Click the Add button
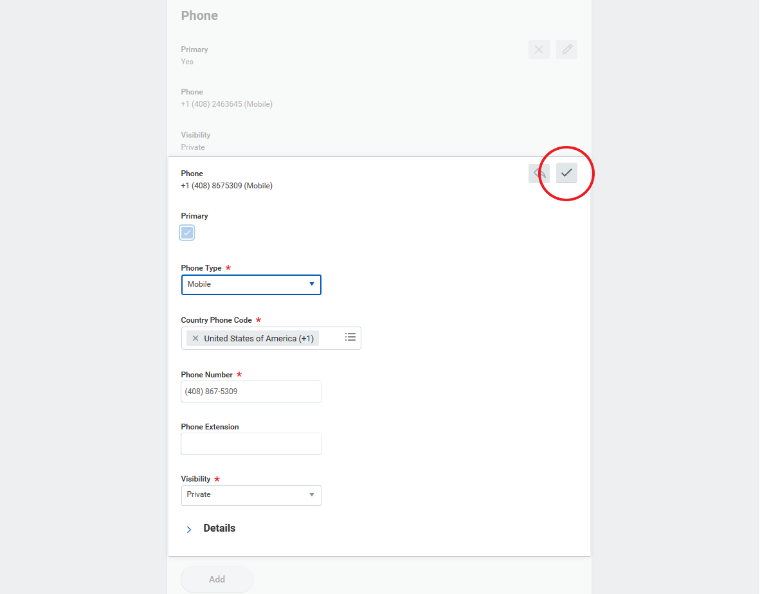Screen dimensions: 760x594 217,579
